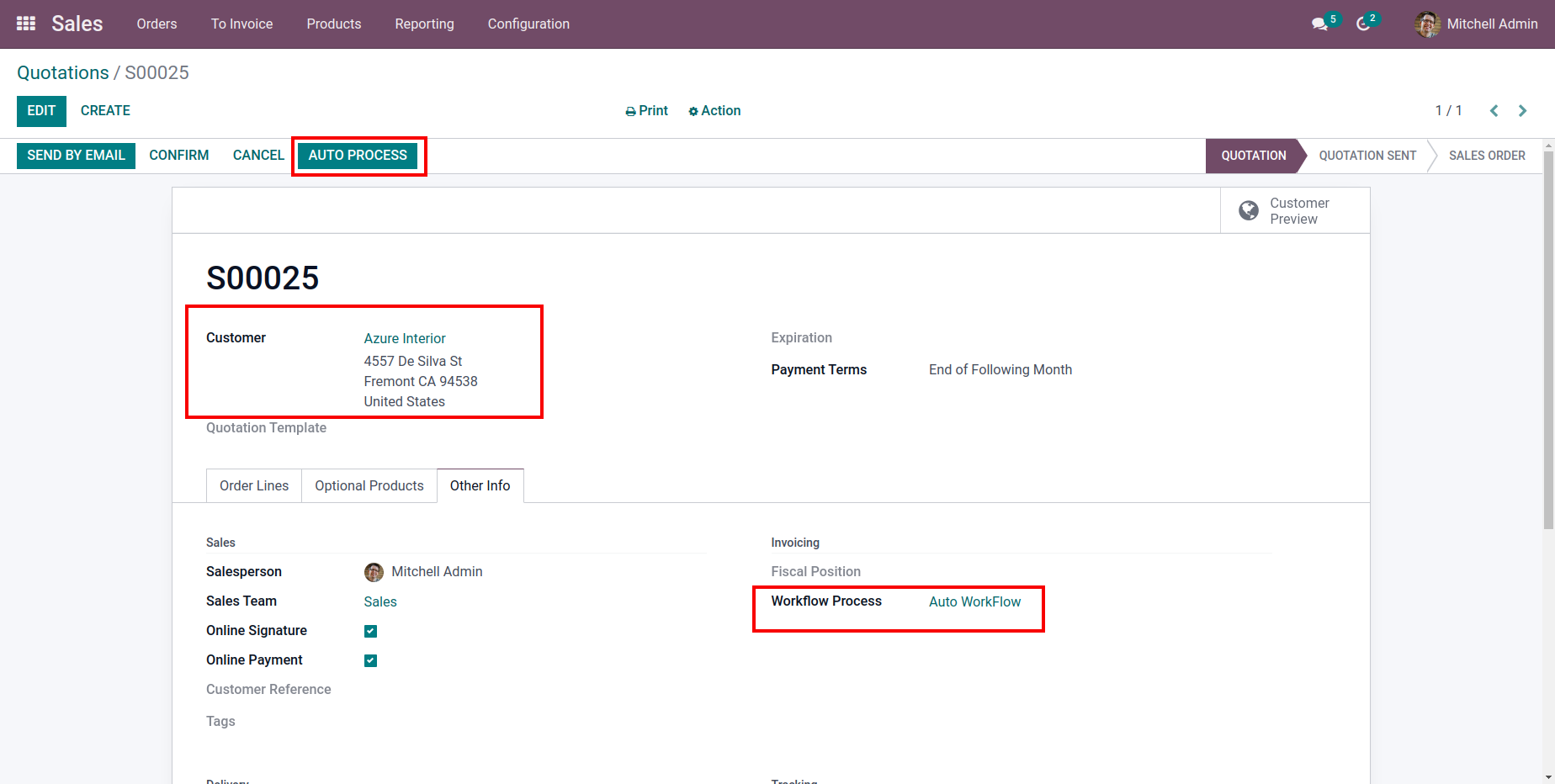1555x784 pixels.
Task: Click the SALES ORDER status stage
Action: point(1487,156)
